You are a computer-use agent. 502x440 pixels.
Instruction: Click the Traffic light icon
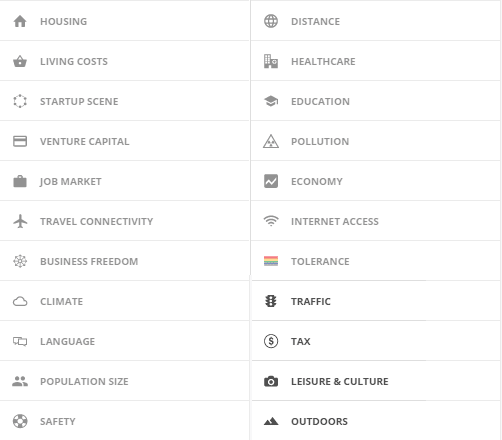coord(271,301)
